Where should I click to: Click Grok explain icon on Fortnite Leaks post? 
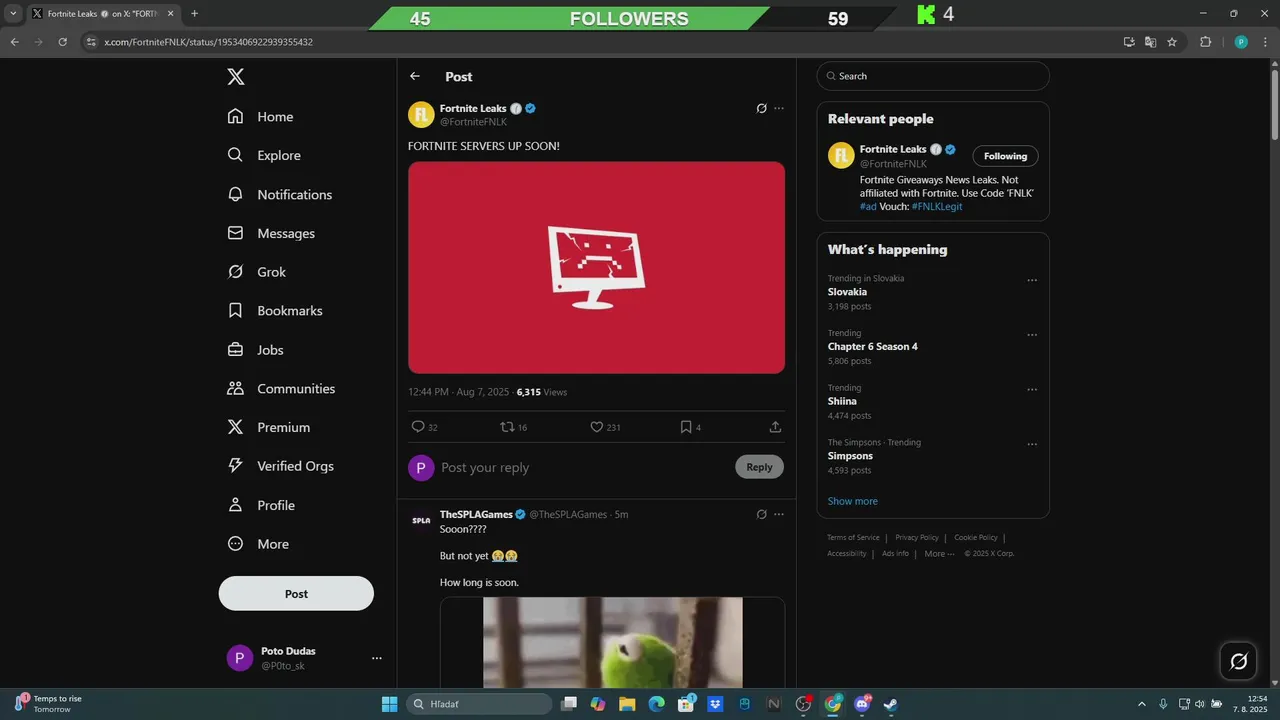coord(761,108)
